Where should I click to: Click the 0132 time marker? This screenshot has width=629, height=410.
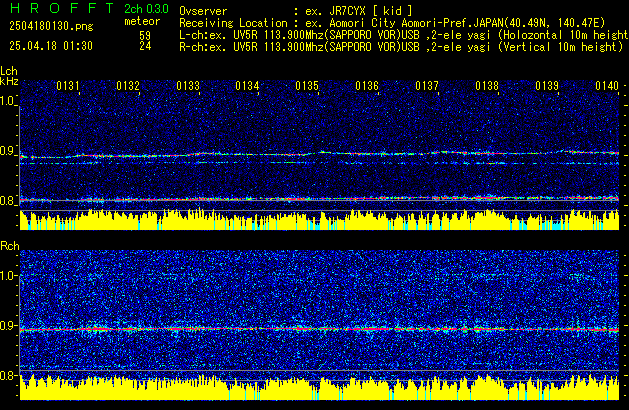pyautogui.click(x=128, y=86)
